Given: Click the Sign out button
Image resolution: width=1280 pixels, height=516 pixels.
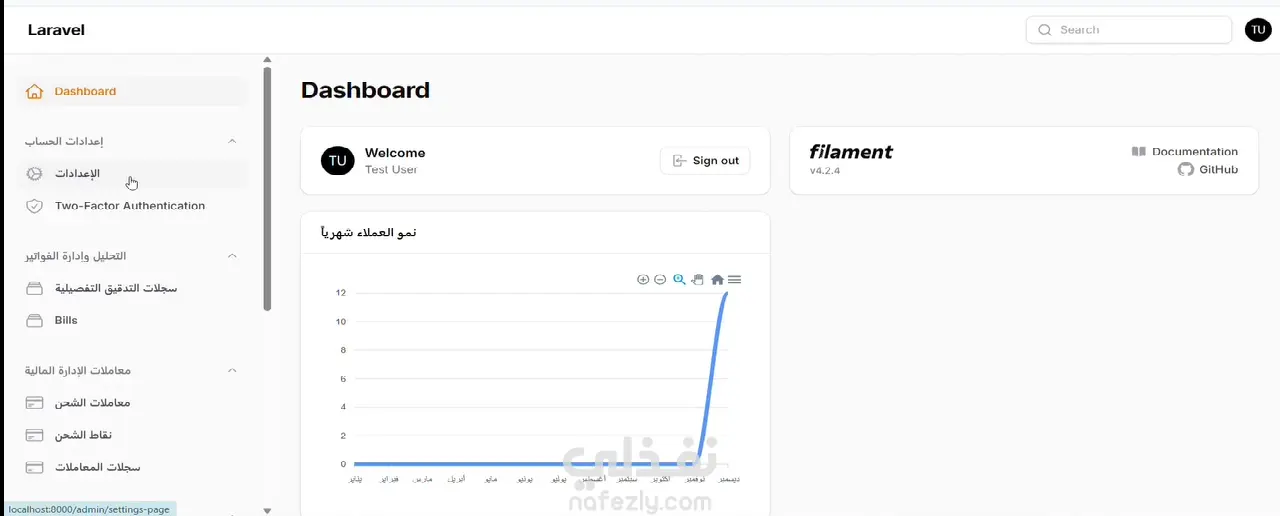Looking at the screenshot, I should pyautogui.click(x=705, y=160).
